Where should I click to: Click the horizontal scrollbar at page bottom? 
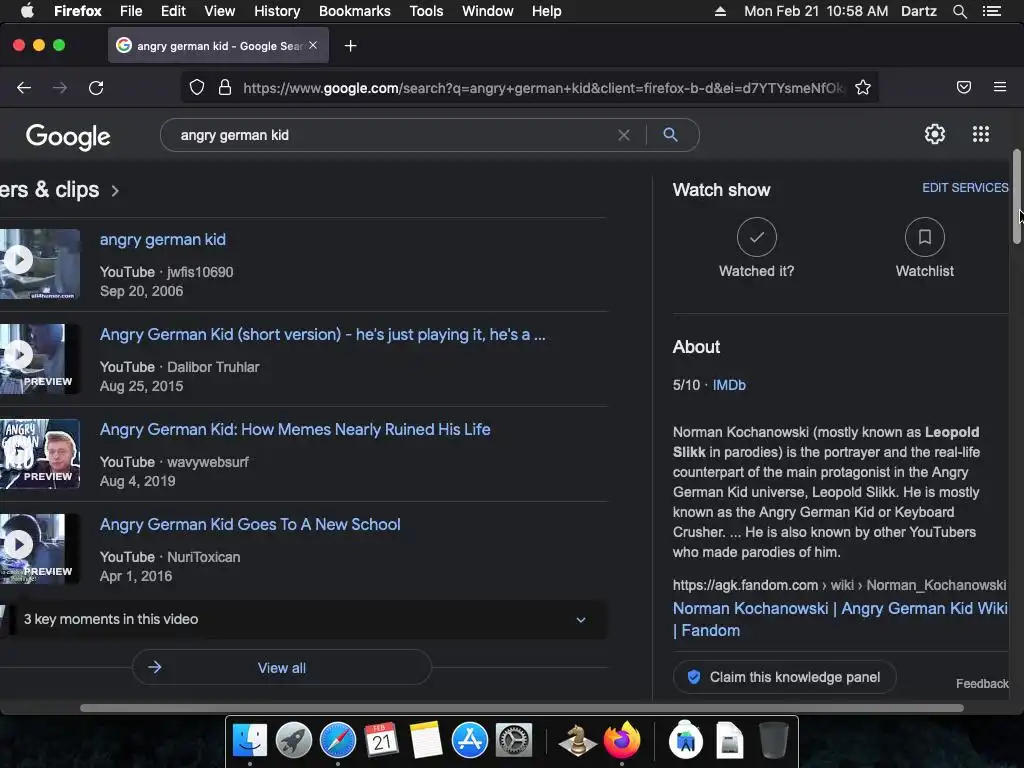click(x=521, y=708)
